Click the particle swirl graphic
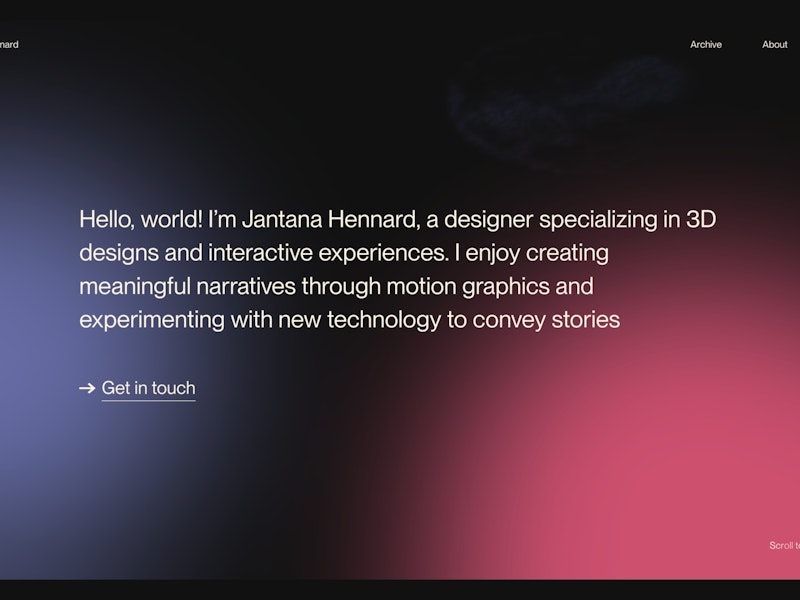The height and width of the screenshot is (600, 800). pos(545,100)
